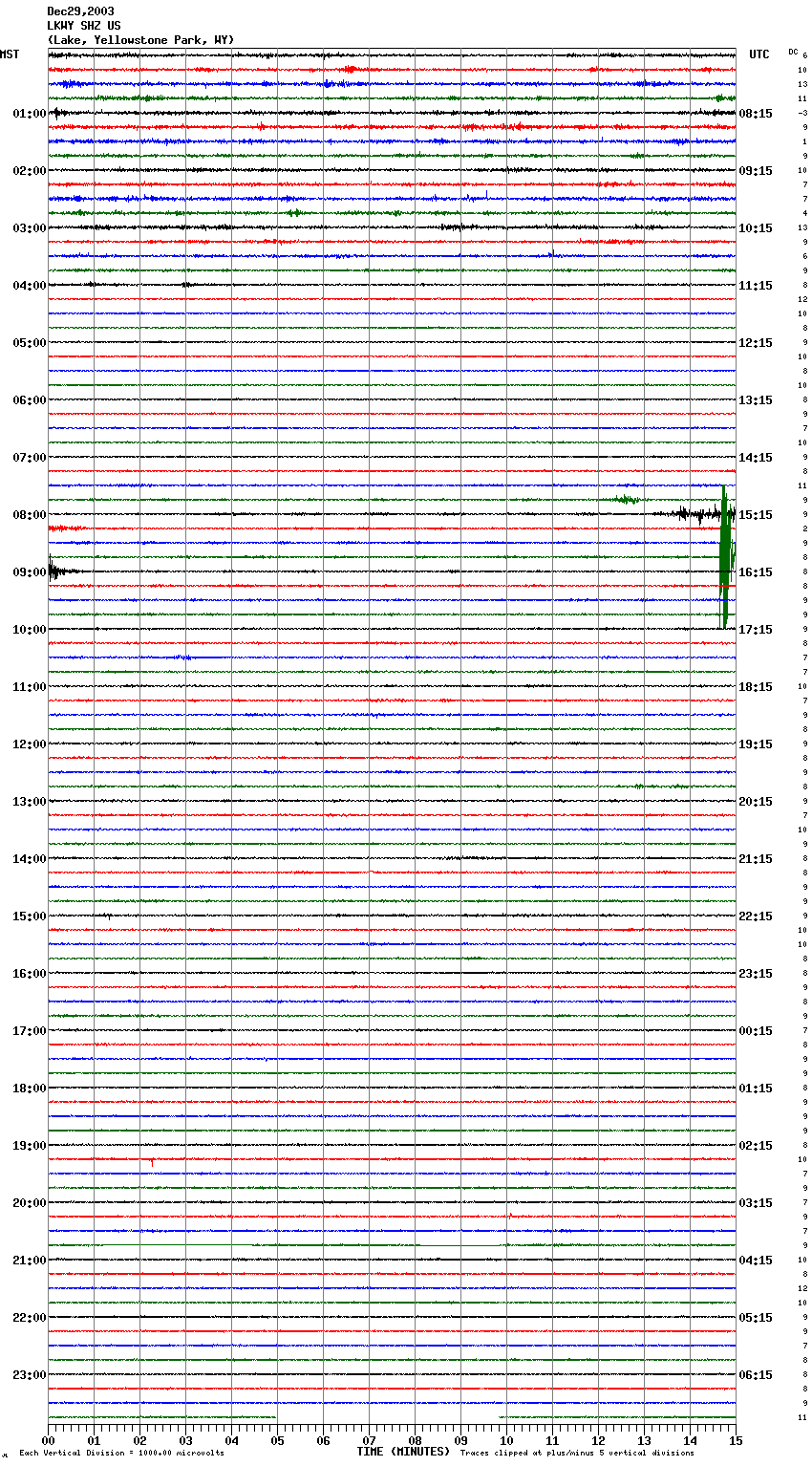The image size is (812, 1466).
Task: Click the 15 minute tick label on x-axis
Action: [x=736, y=1440]
